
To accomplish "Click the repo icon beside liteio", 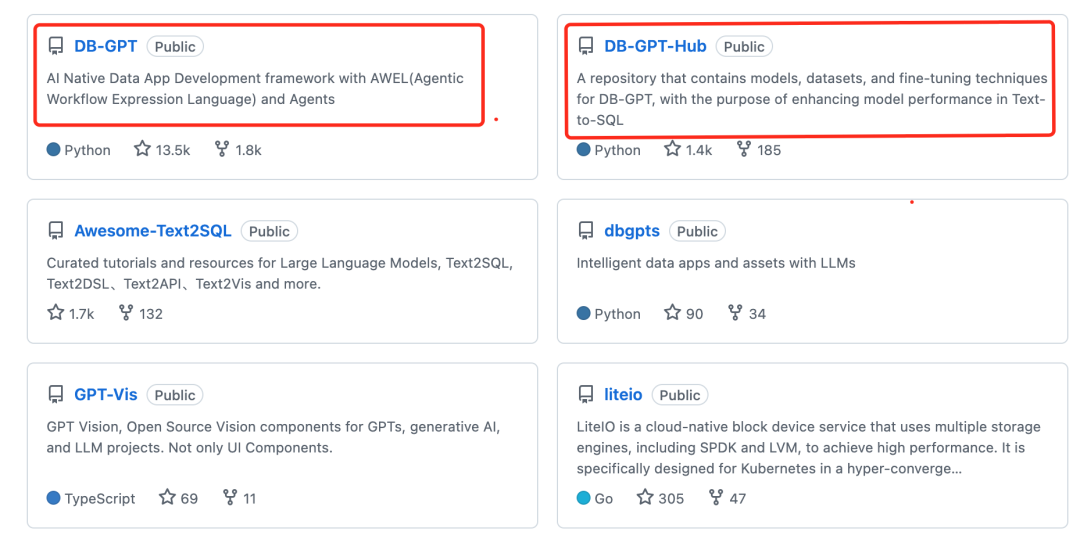I will (585, 395).
